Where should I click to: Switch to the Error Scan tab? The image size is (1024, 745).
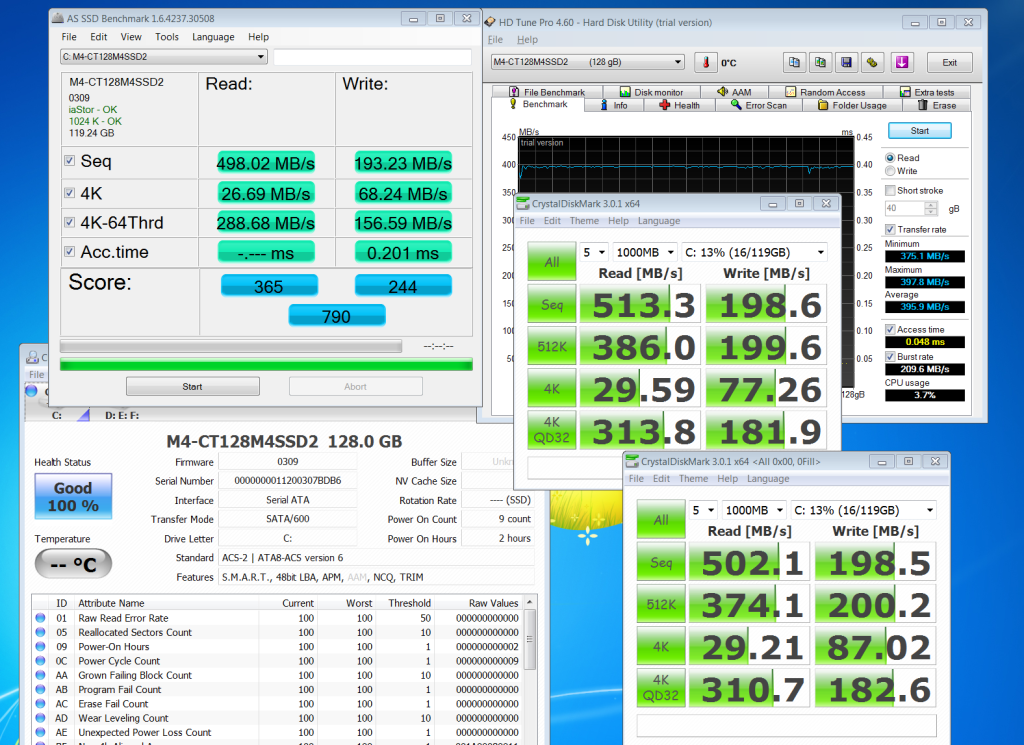tap(758, 105)
